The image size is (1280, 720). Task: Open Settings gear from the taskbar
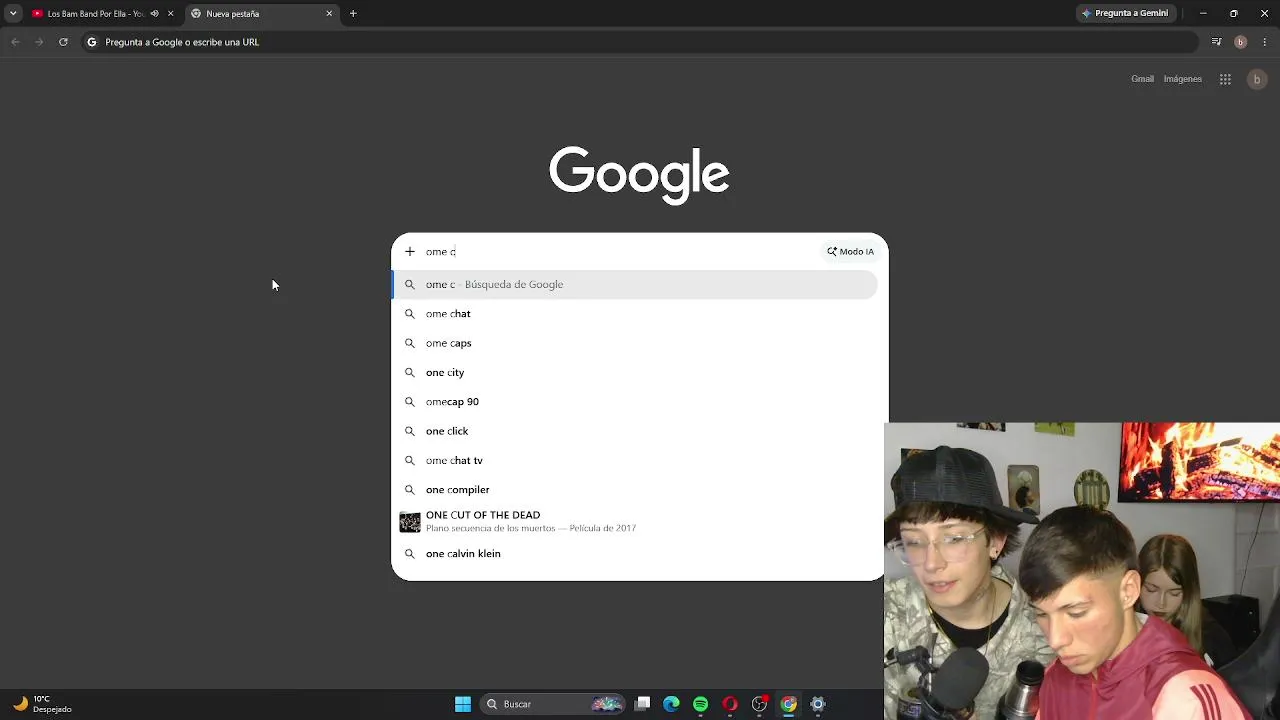tap(818, 704)
